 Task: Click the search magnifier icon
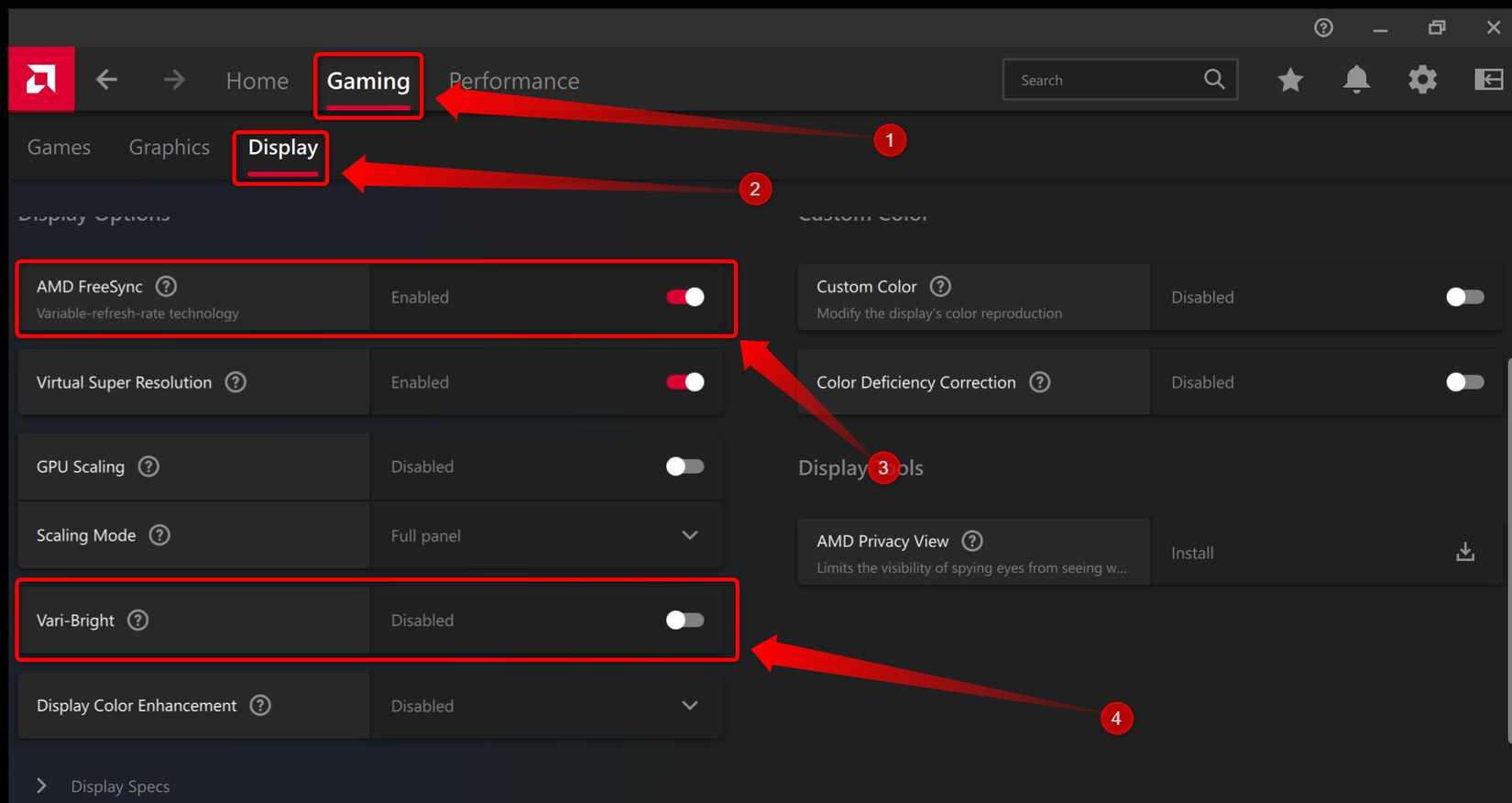(x=1214, y=79)
